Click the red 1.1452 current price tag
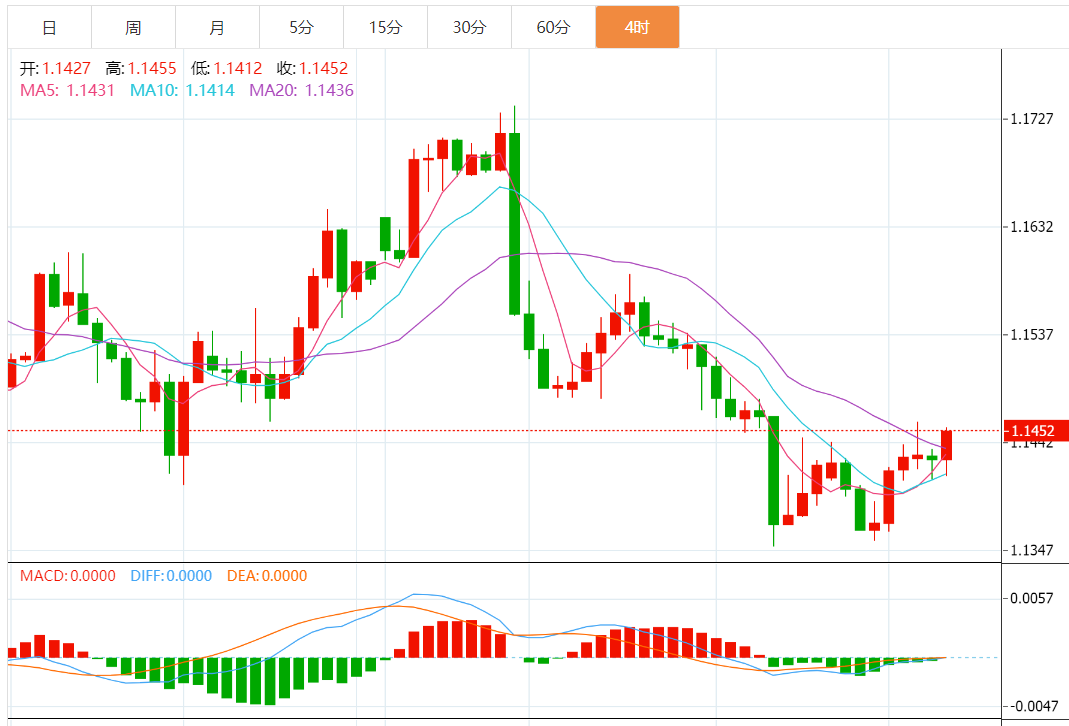1069x726 pixels. pos(1036,431)
